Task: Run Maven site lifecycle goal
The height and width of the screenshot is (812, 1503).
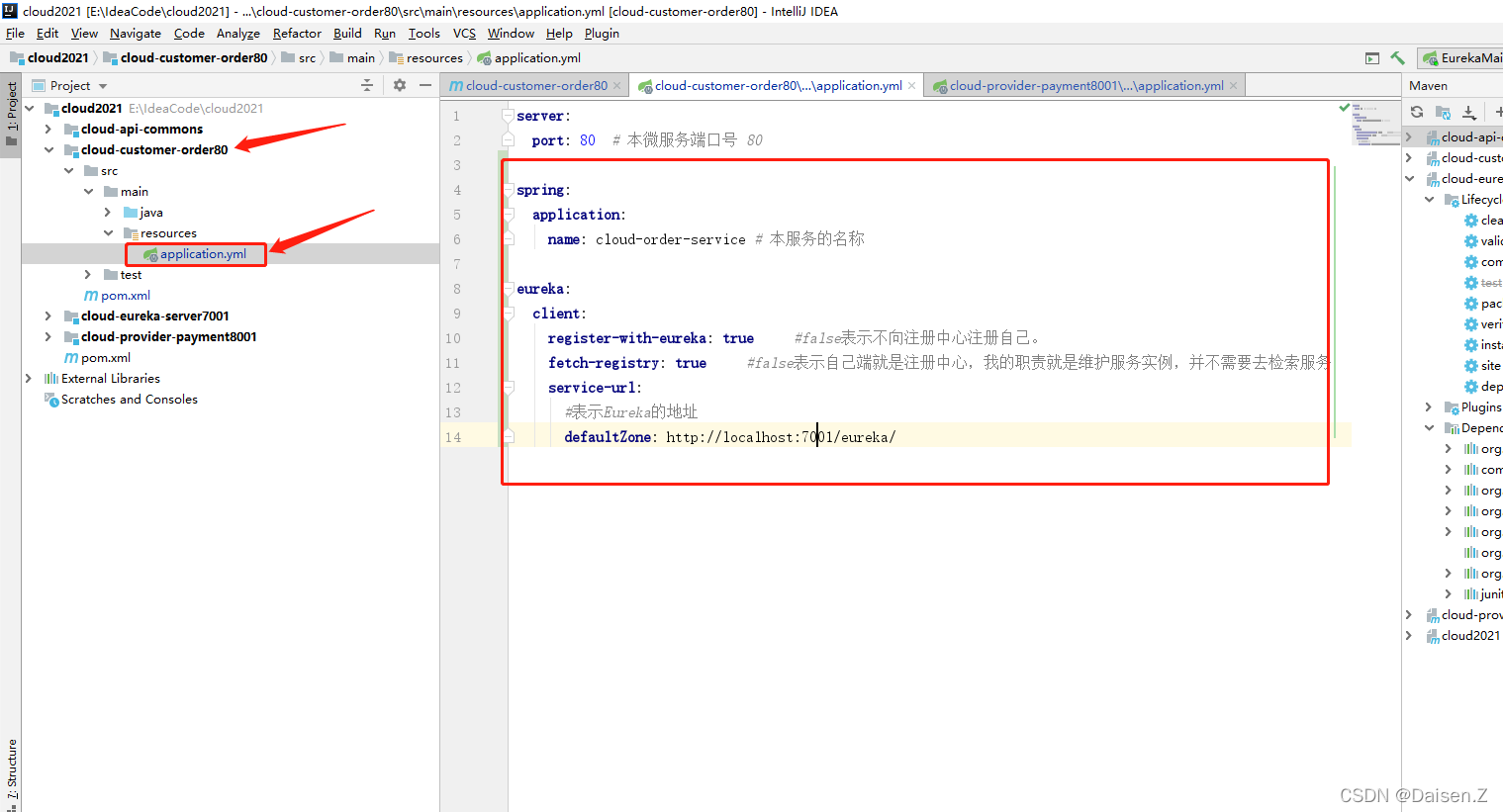Action: 1483,365
